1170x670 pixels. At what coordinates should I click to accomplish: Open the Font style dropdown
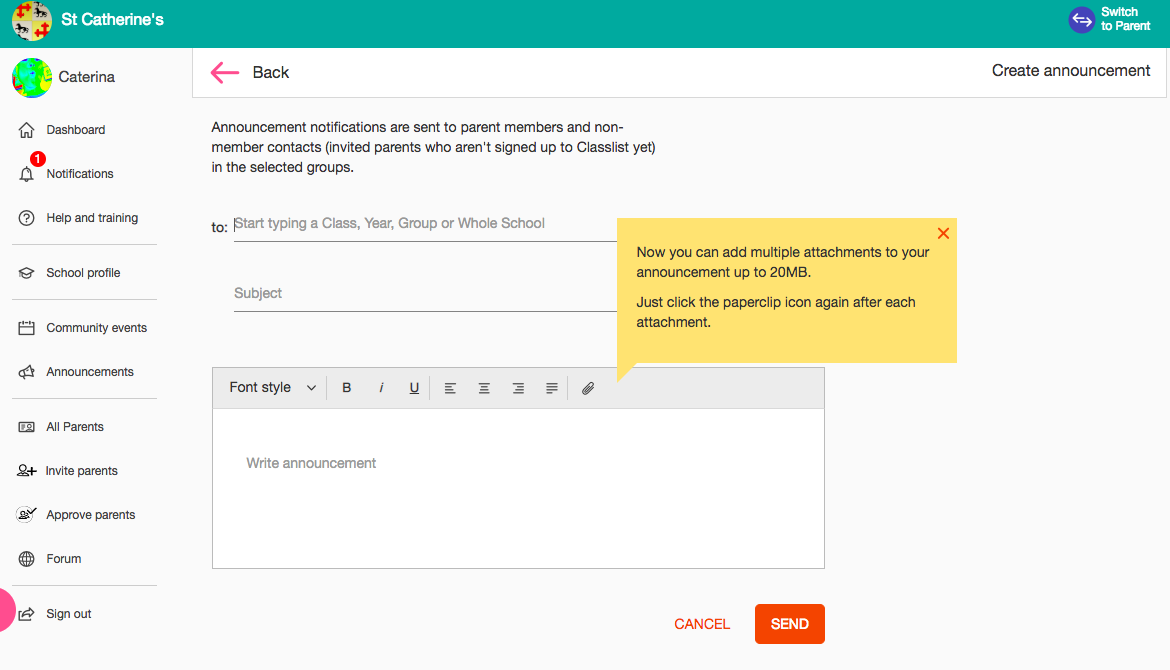pyautogui.click(x=272, y=387)
